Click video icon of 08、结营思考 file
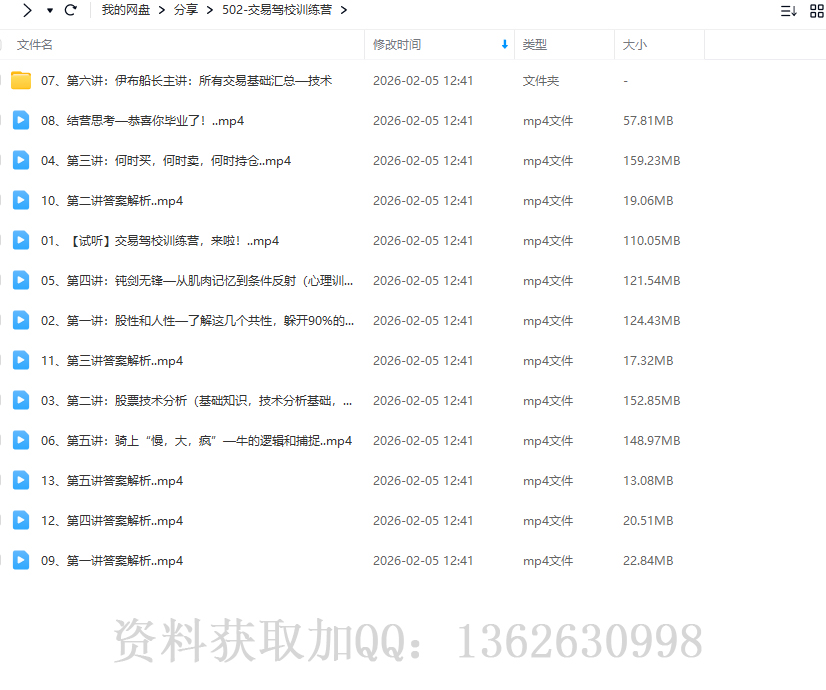The image size is (826, 690). (x=21, y=121)
